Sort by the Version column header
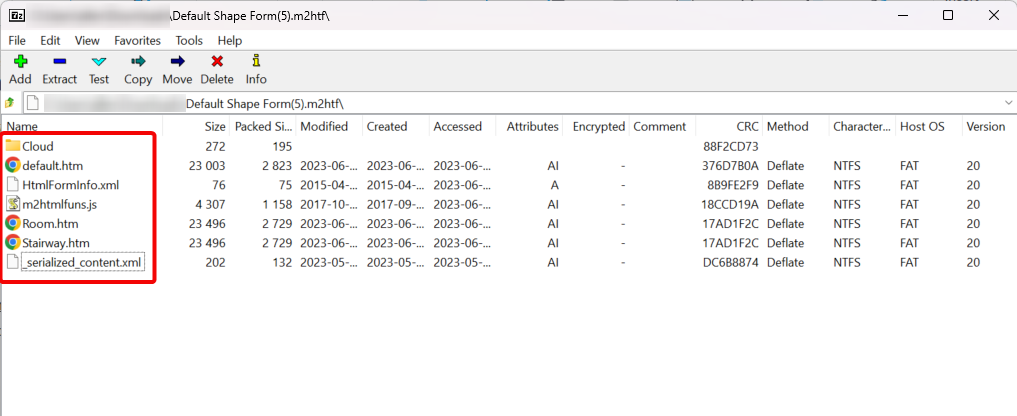The width and height of the screenshot is (1017, 416). click(x=989, y=127)
